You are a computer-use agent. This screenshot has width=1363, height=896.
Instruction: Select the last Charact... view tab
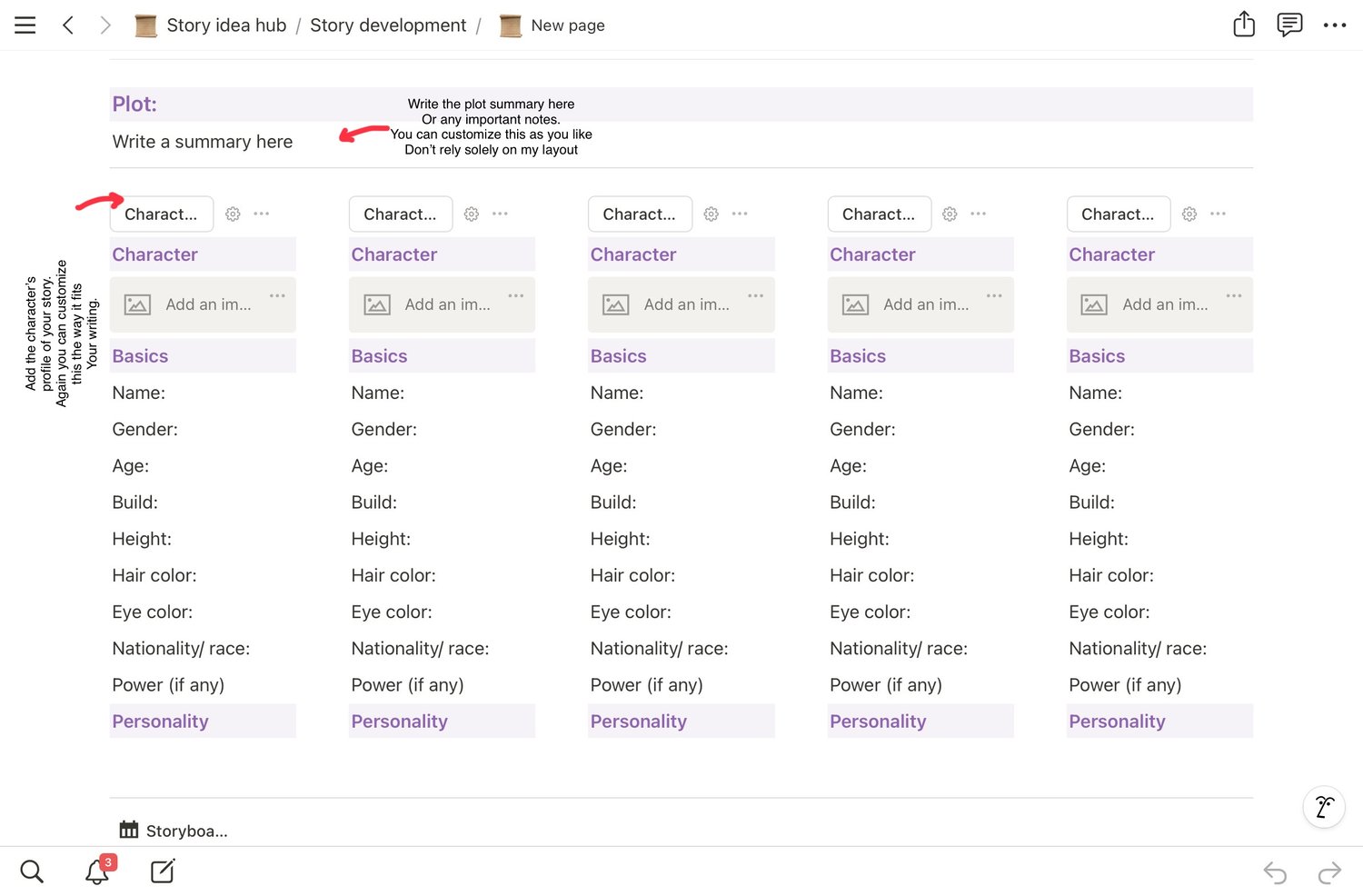click(x=1118, y=214)
